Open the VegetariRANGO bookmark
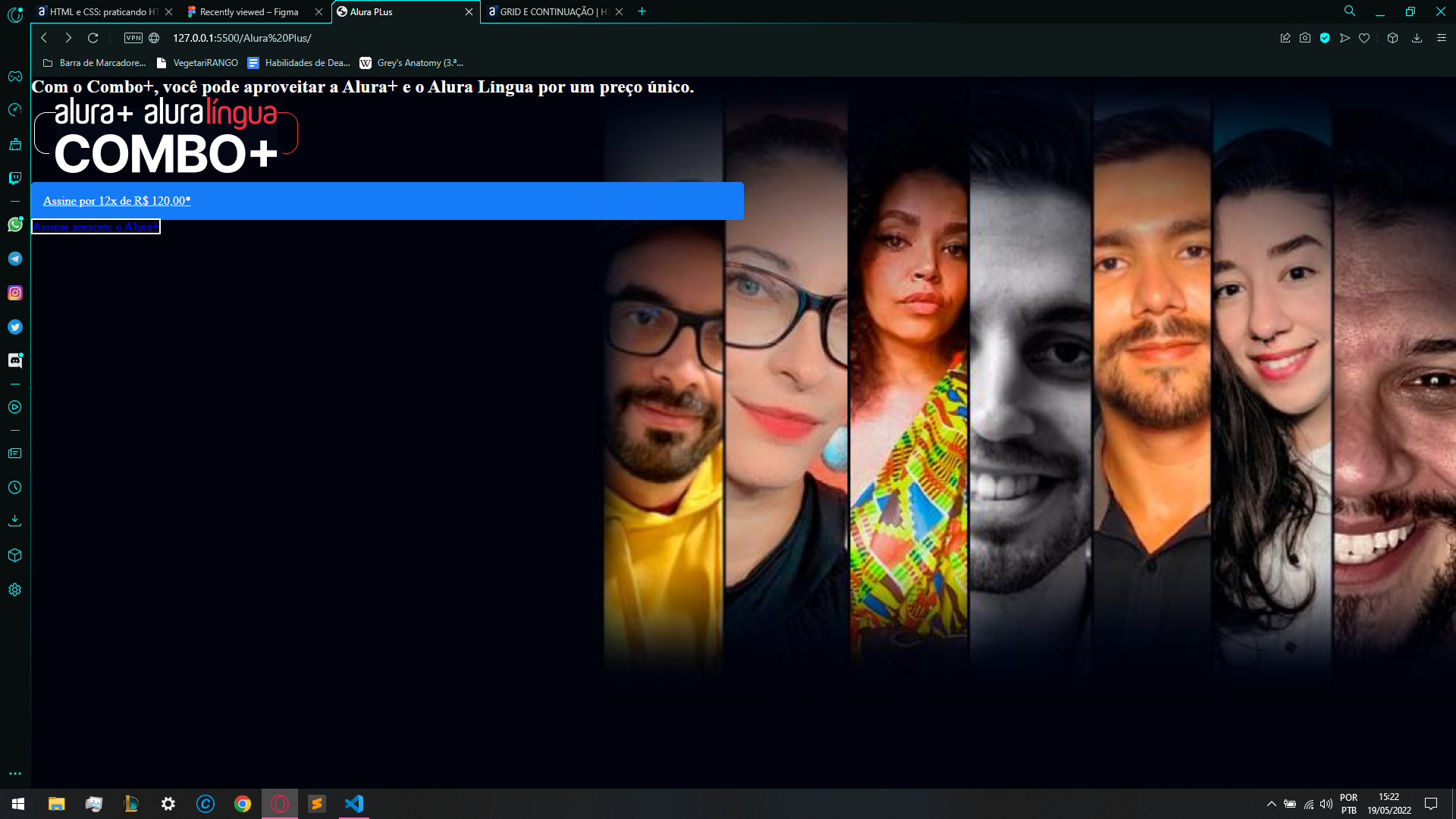Image resolution: width=1456 pixels, height=819 pixels. (x=197, y=63)
